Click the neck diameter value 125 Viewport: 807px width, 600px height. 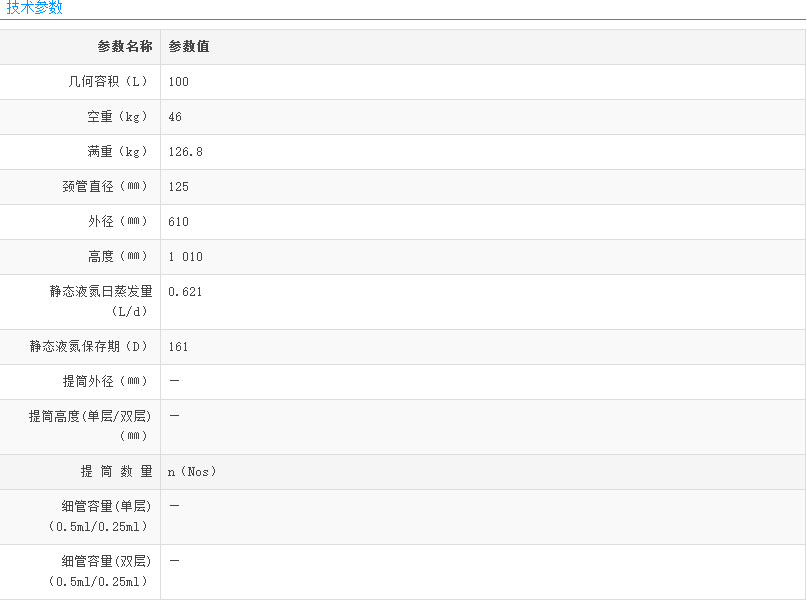click(x=179, y=187)
